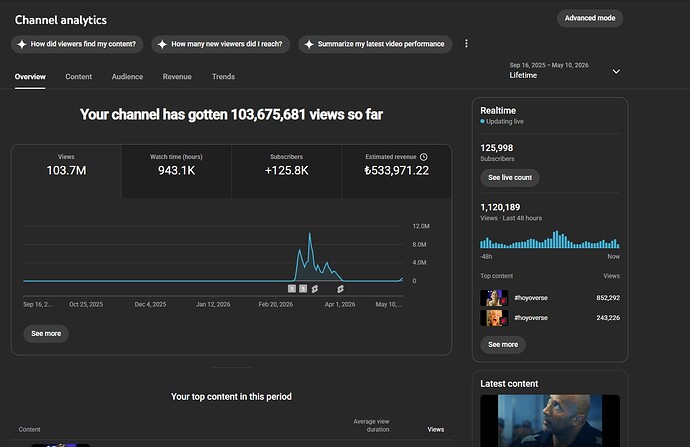690x447 pixels.
Task: Expand the Lifetime date range dropdown
Action: click(x=616, y=71)
